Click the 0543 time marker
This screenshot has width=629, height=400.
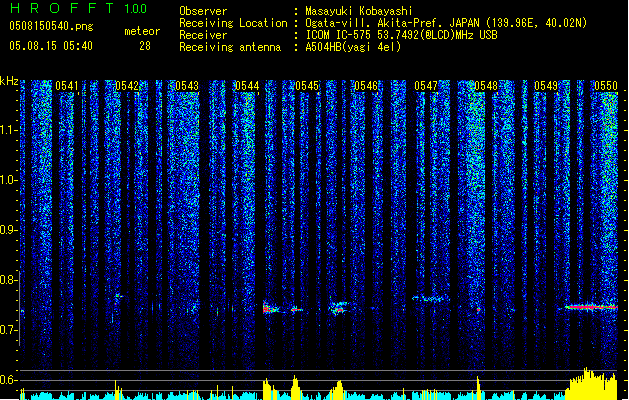(x=187, y=86)
